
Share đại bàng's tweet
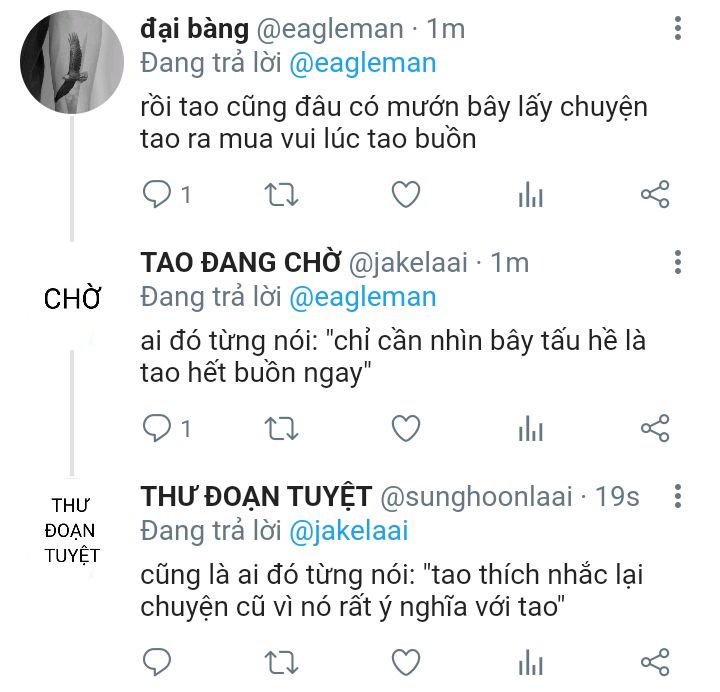point(654,194)
